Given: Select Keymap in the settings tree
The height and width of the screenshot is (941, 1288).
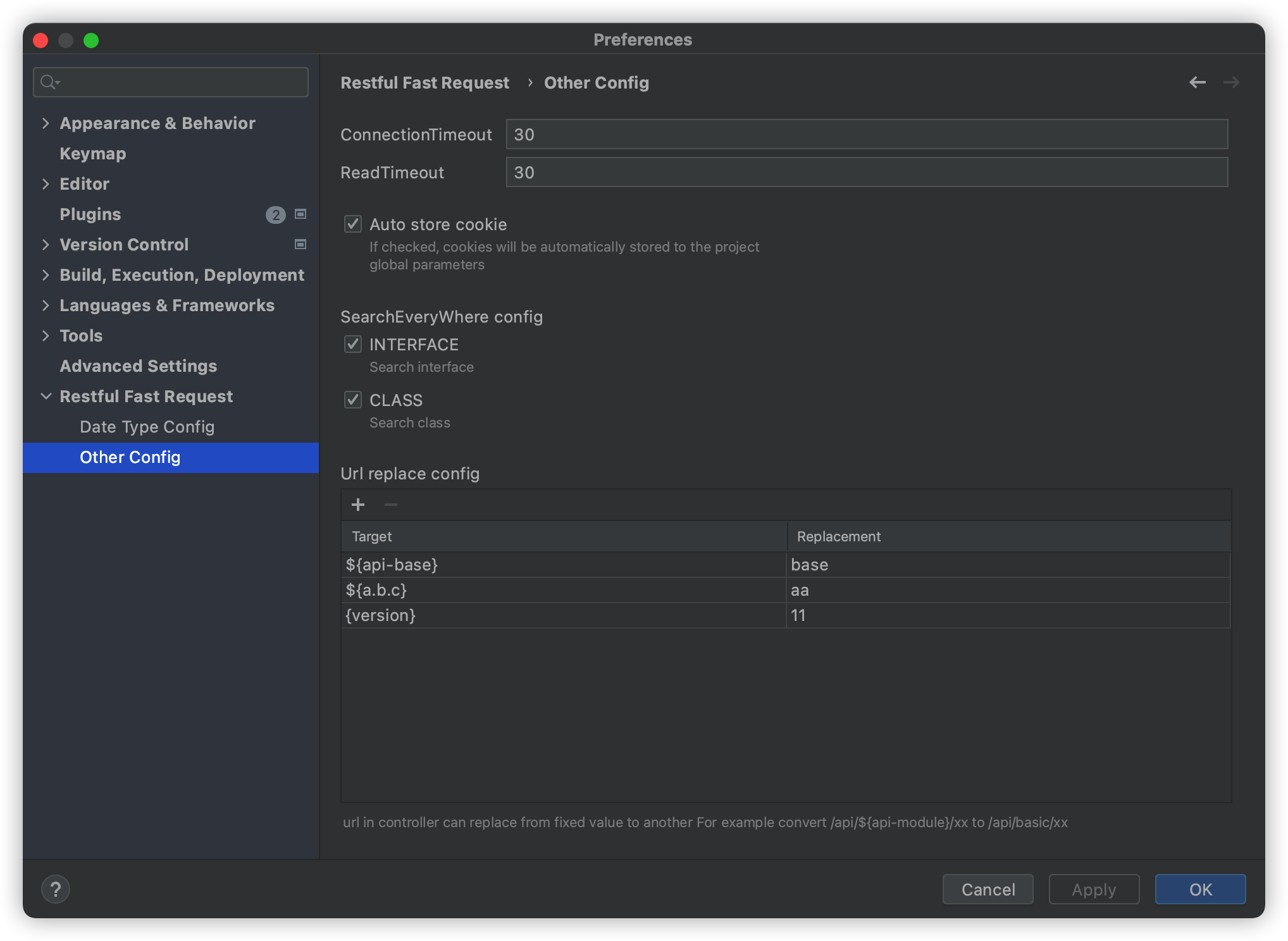Looking at the screenshot, I should click(92, 154).
